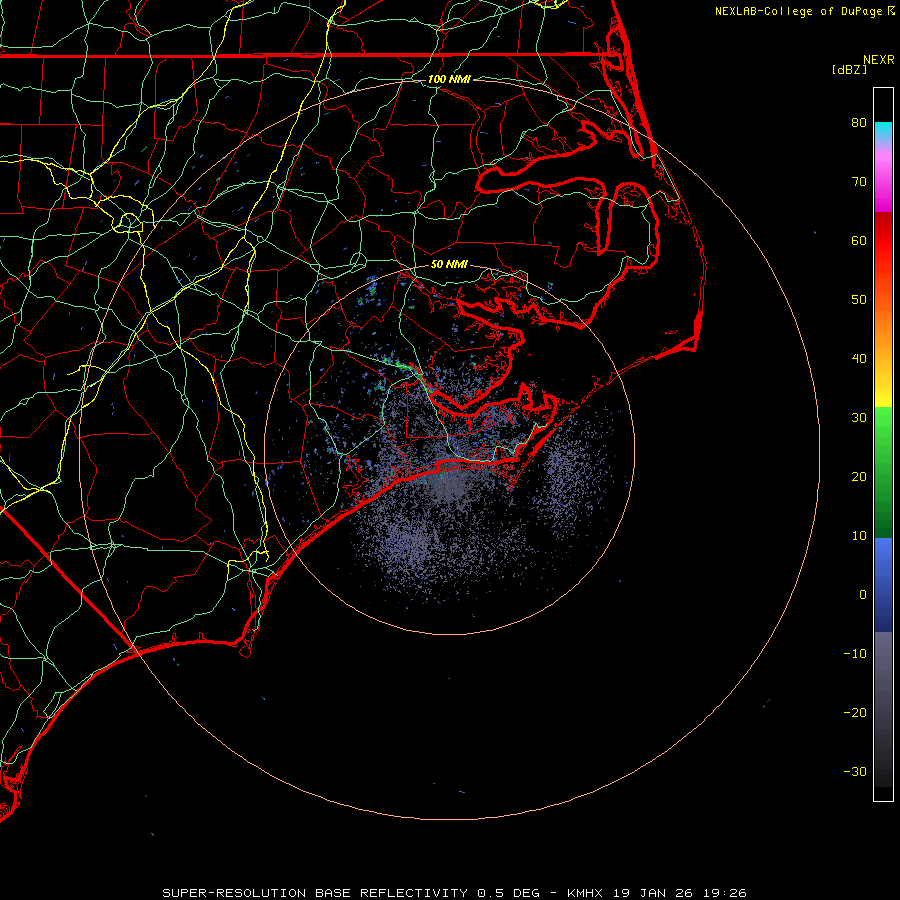900x900 pixels.
Task: Click the 50 NMI range ring label
Action: (449, 264)
